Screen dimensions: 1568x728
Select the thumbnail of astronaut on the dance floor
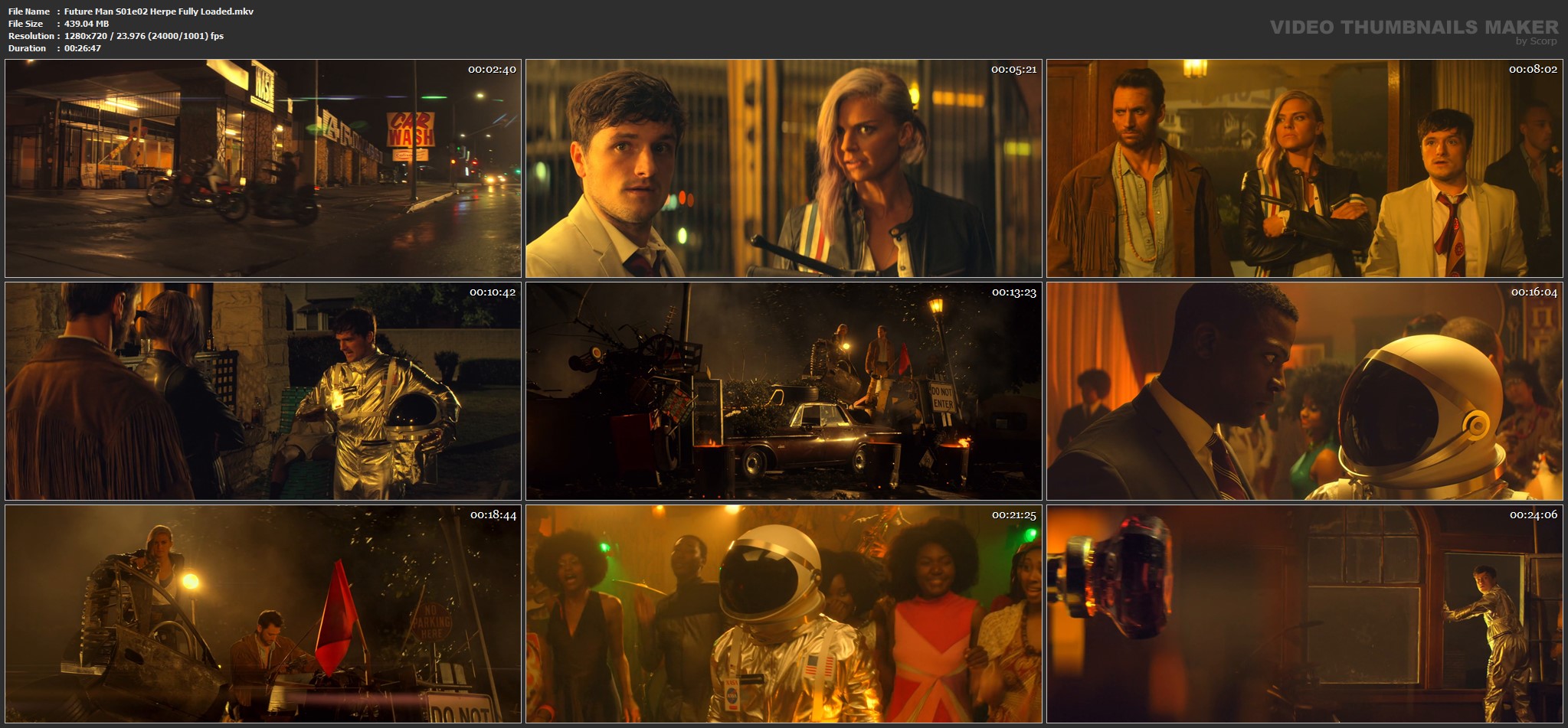(x=784, y=614)
